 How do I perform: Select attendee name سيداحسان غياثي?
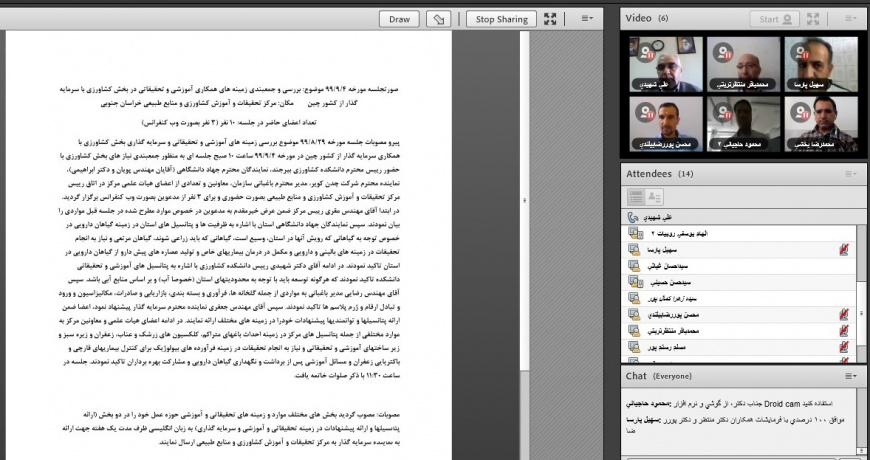(x=667, y=266)
